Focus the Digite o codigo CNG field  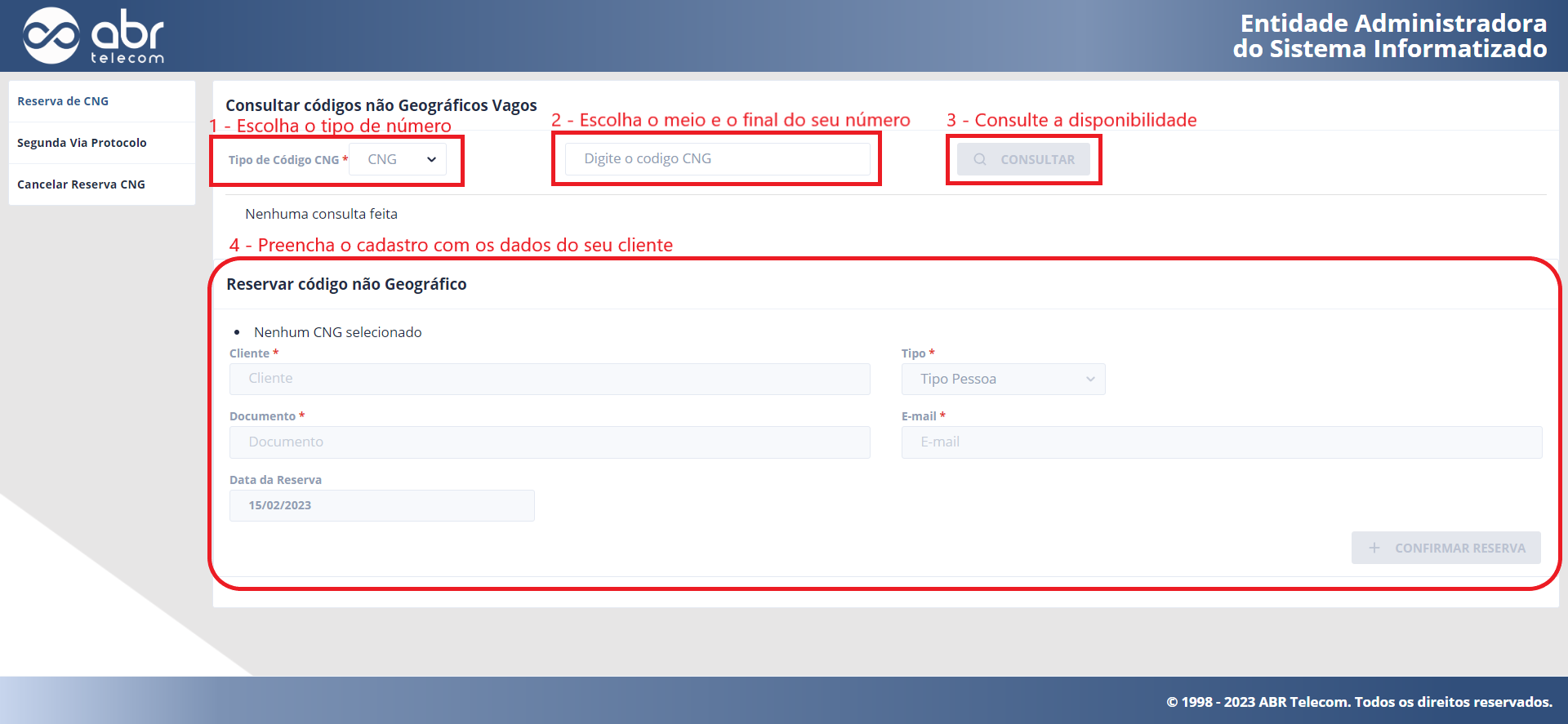[x=717, y=159]
